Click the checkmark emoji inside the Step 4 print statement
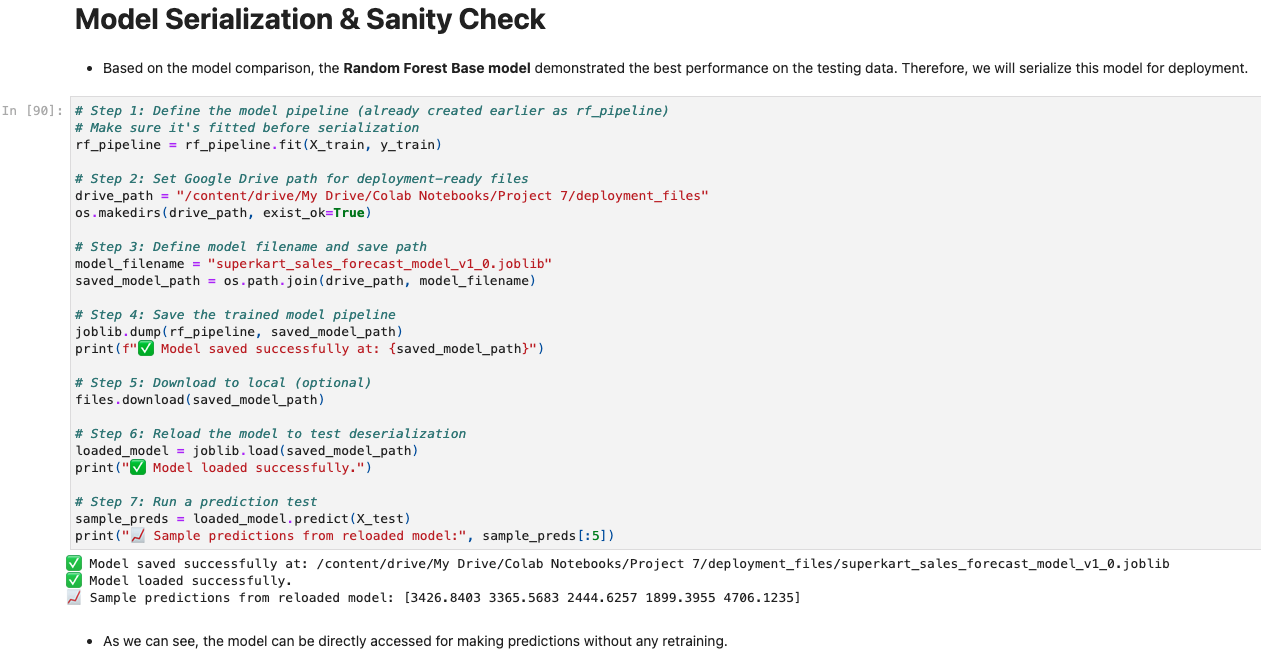 pos(145,348)
